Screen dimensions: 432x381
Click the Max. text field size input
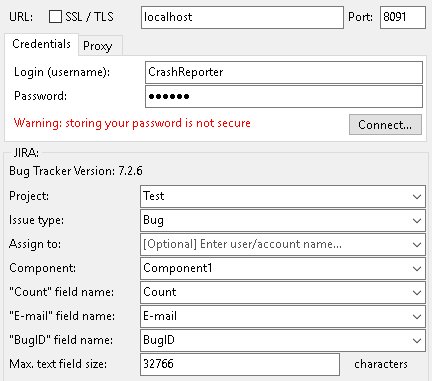coord(240,364)
